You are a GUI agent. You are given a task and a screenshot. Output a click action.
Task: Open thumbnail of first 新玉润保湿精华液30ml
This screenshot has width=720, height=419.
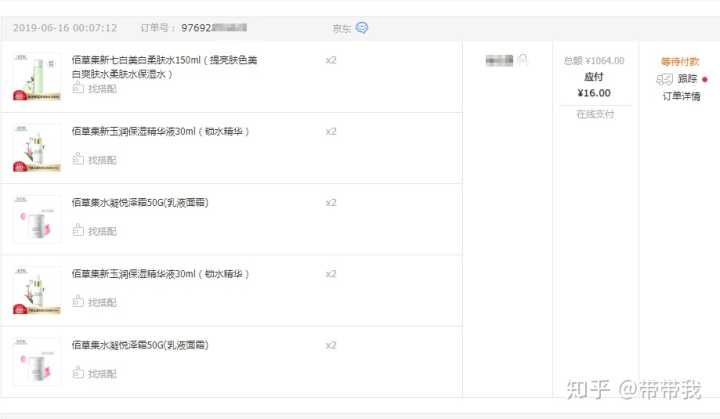(x=37, y=148)
